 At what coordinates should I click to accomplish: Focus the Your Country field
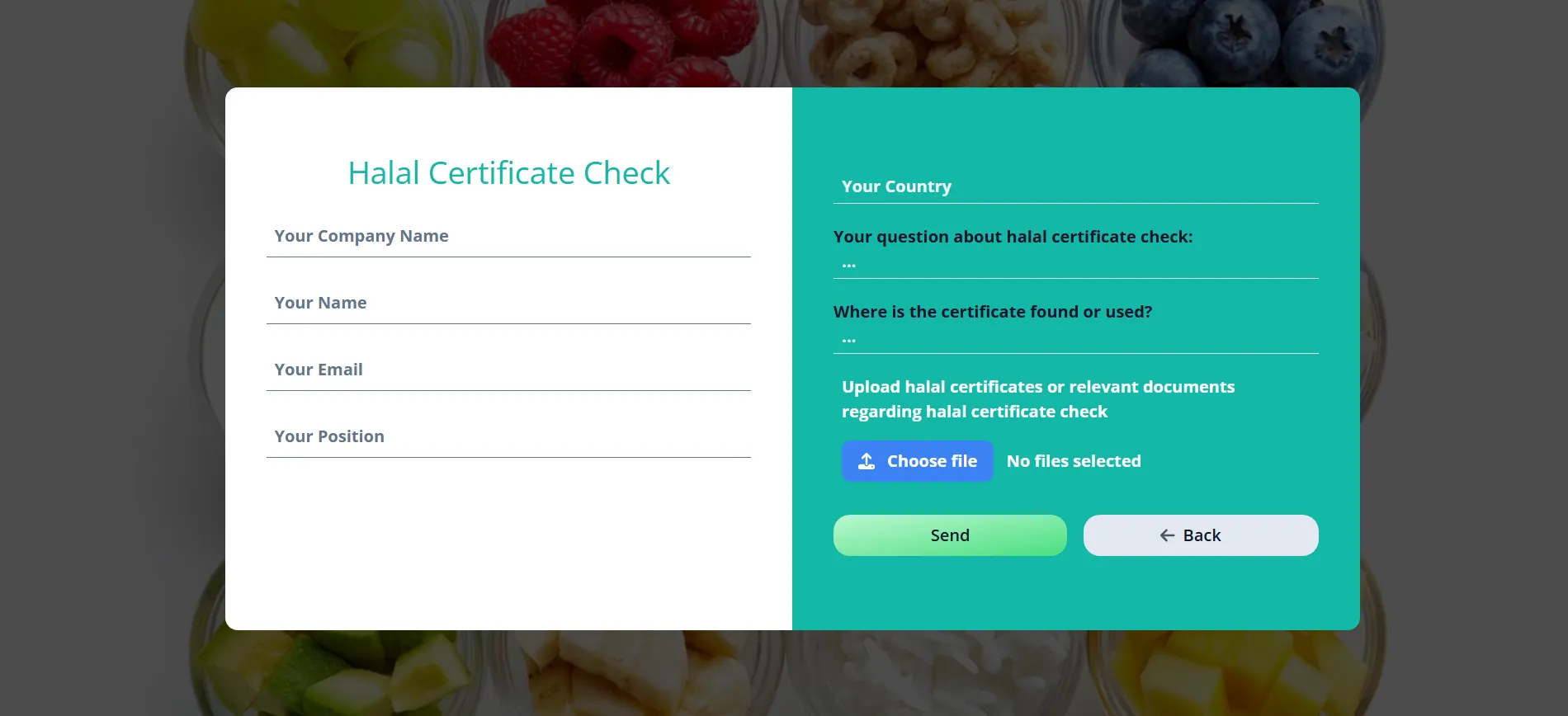pos(1075,187)
